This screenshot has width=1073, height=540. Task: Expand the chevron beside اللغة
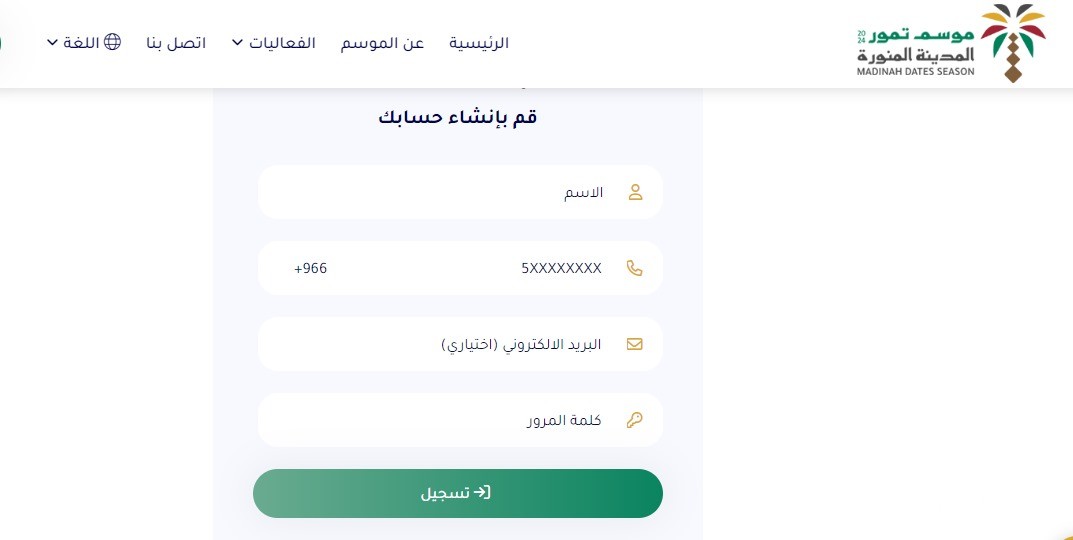point(52,42)
